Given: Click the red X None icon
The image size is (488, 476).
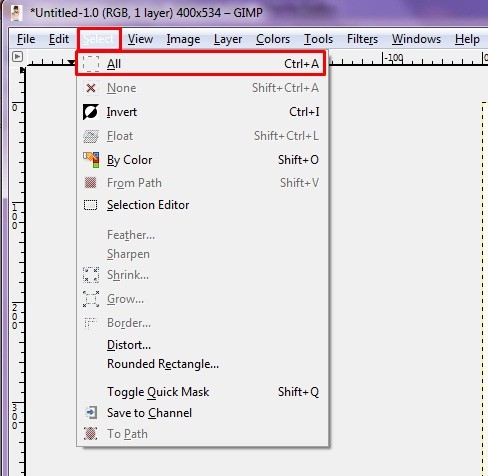Looking at the screenshot, I should 91,88.
